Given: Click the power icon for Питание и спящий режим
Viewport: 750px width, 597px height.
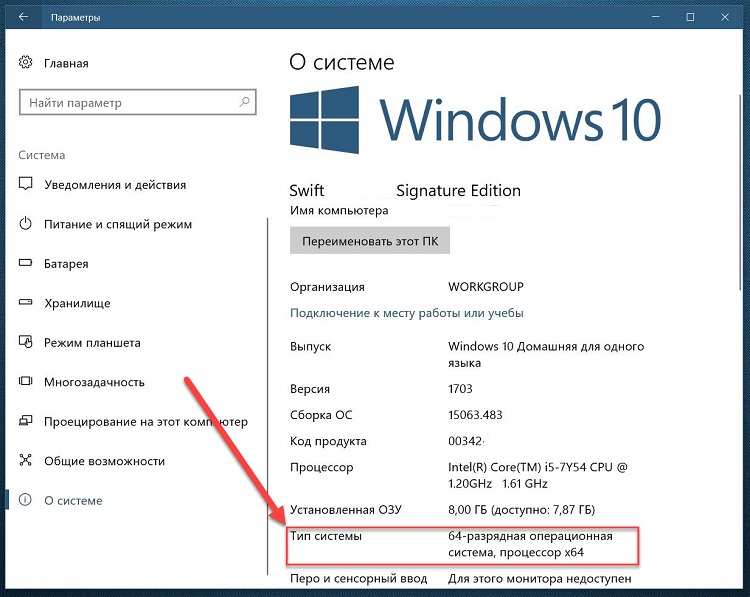Looking at the screenshot, I should tap(25, 223).
